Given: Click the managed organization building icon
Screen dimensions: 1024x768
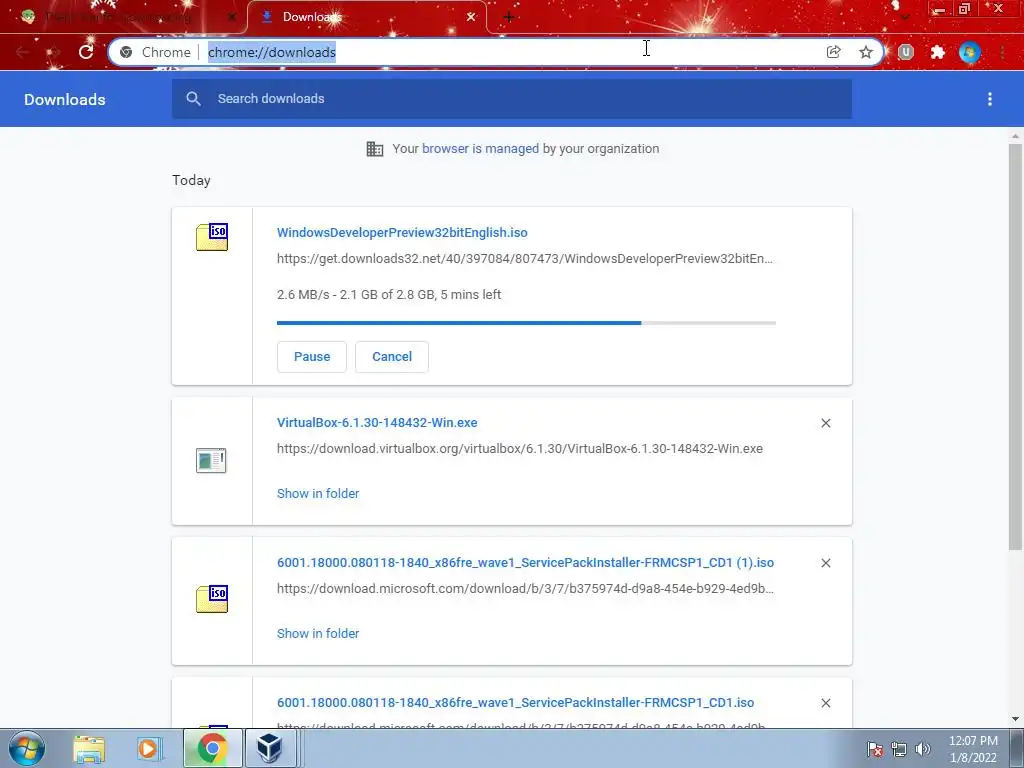Looking at the screenshot, I should [x=375, y=149].
